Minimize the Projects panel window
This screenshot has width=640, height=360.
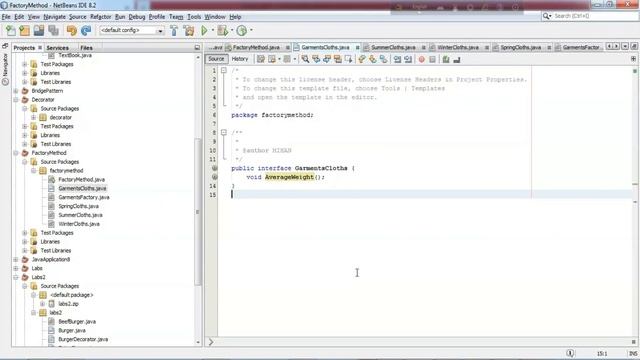click(197, 48)
